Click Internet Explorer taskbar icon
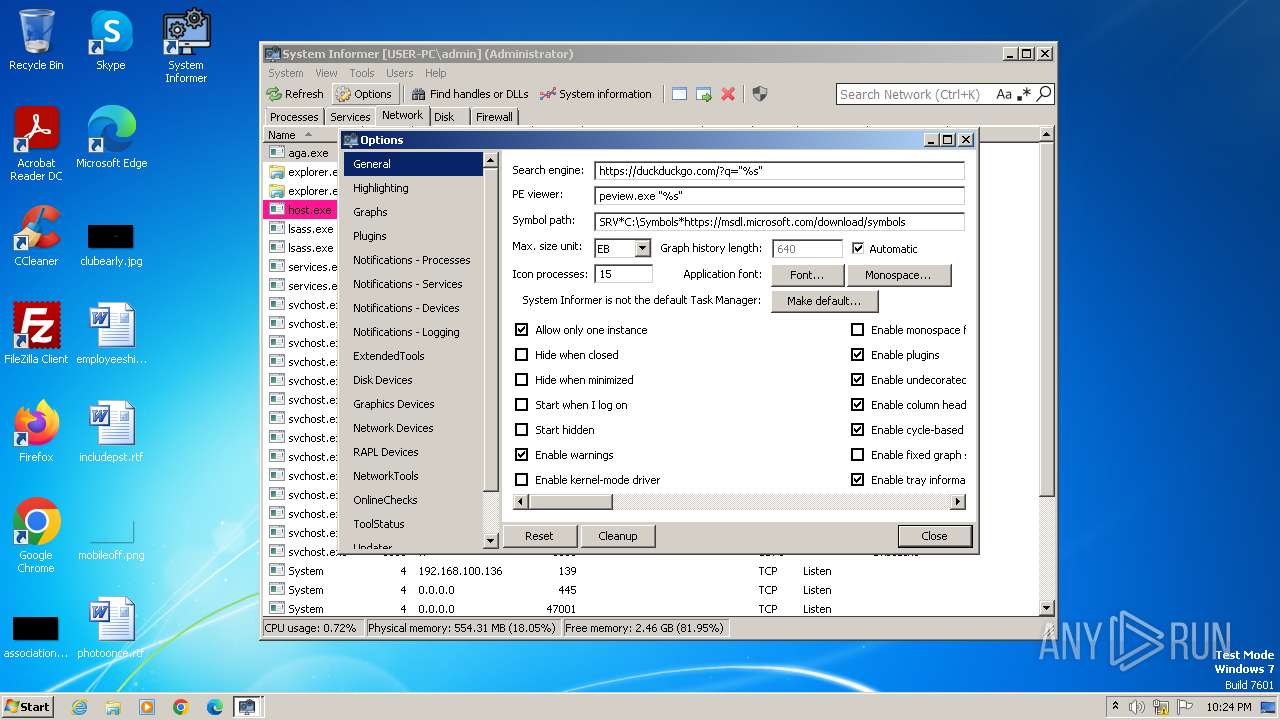Screen dimensions: 1280x720 point(79,707)
